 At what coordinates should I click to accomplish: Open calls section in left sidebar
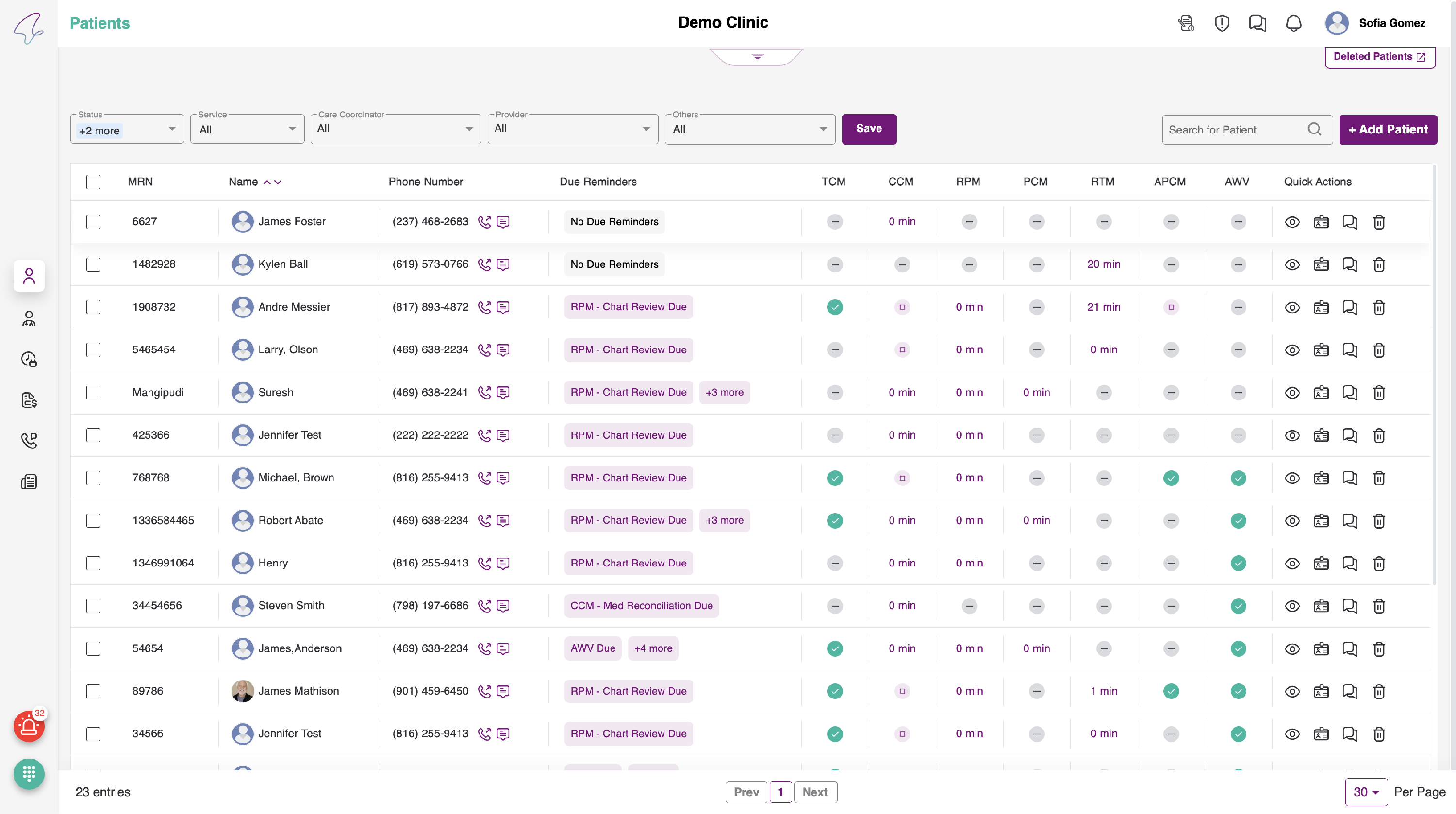29,440
